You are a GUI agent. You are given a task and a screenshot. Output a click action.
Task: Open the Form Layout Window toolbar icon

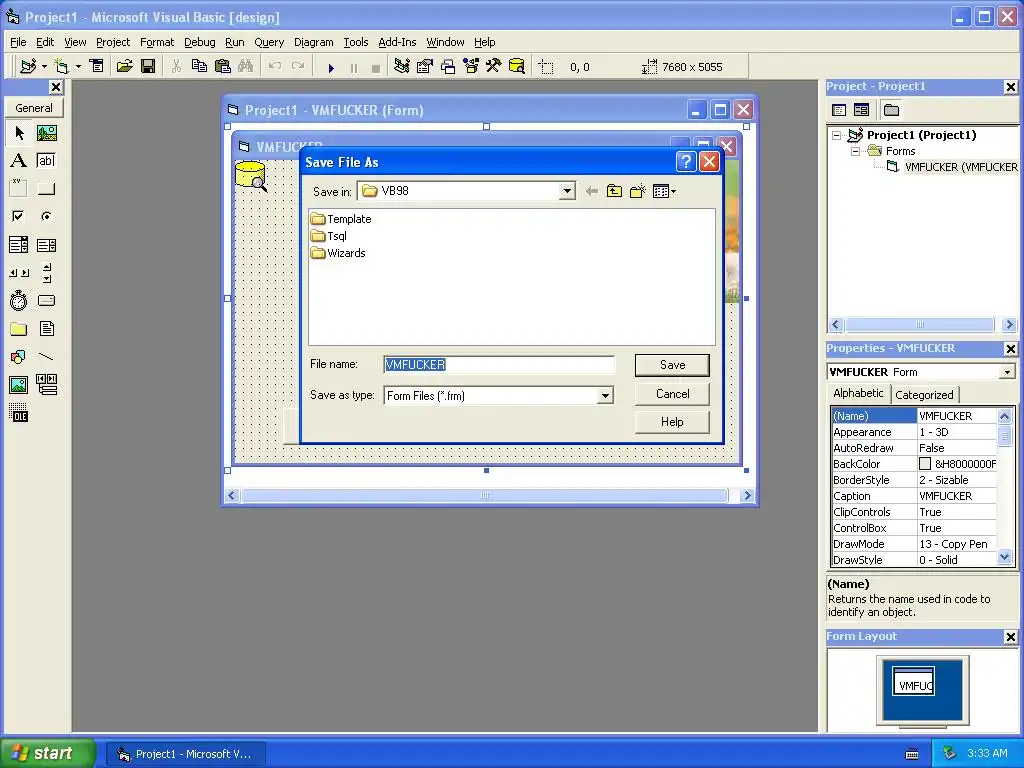[447, 67]
